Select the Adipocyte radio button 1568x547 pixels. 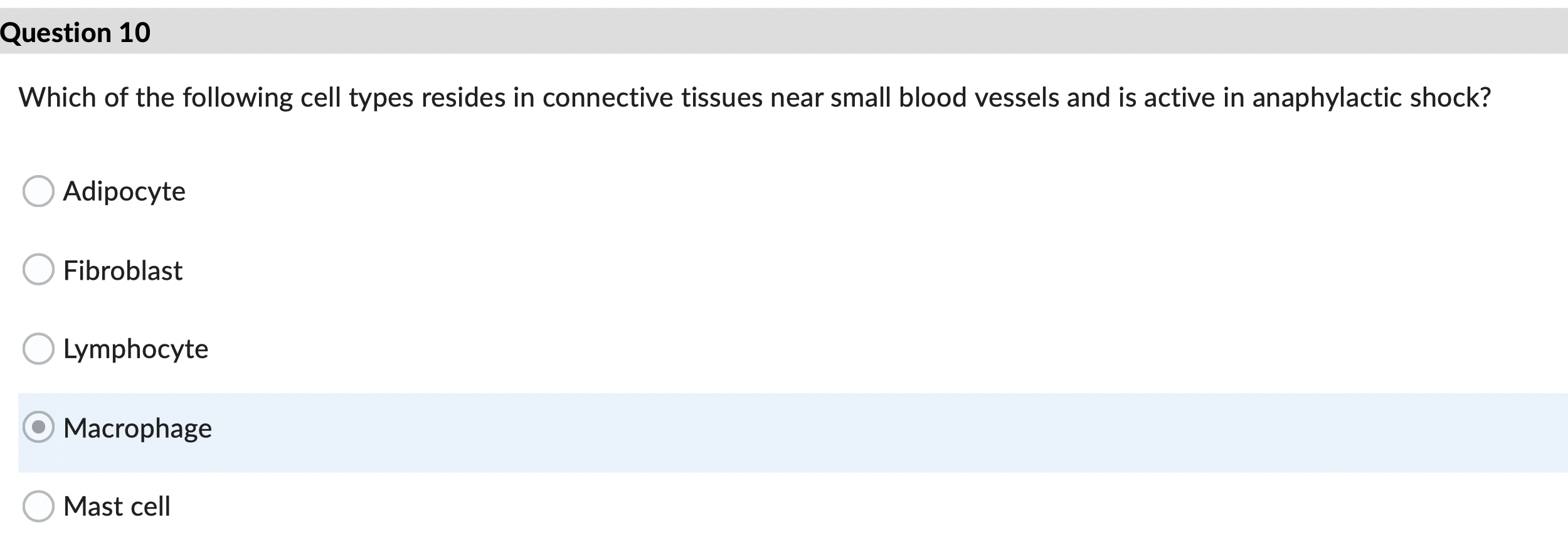pyautogui.click(x=39, y=191)
